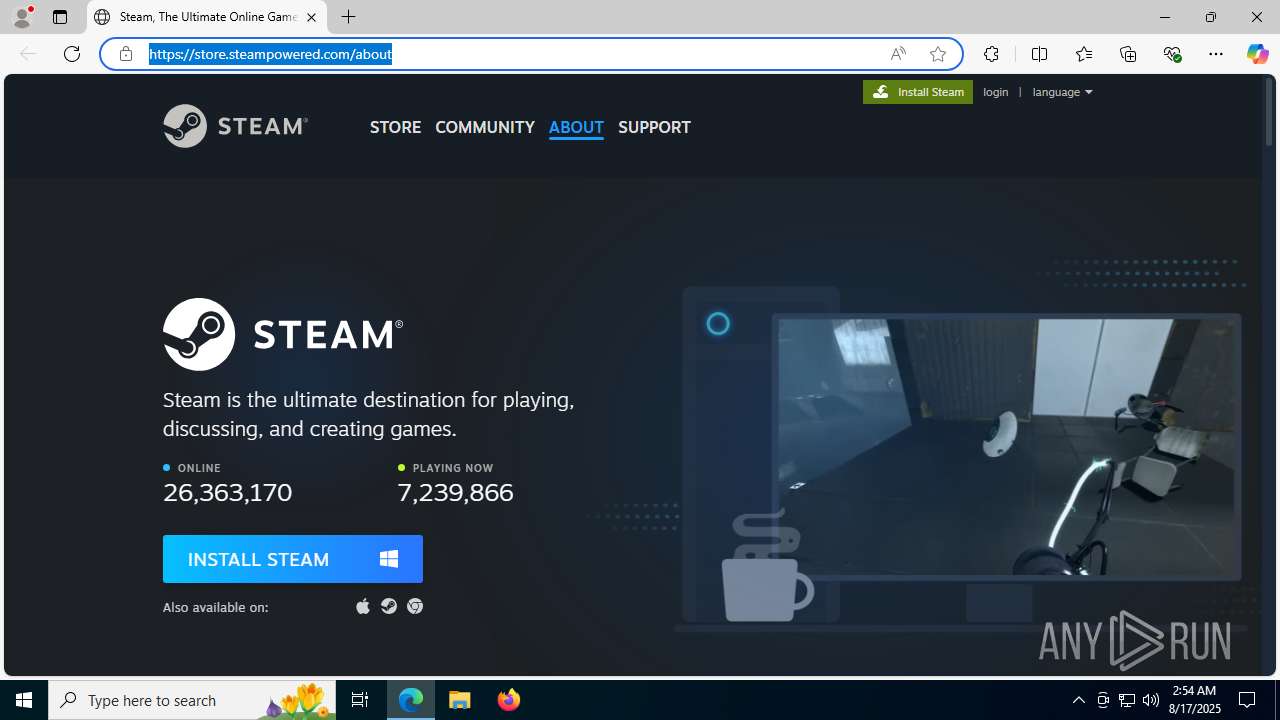
Task: Open File Explorer from taskbar
Action: pos(460,700)
